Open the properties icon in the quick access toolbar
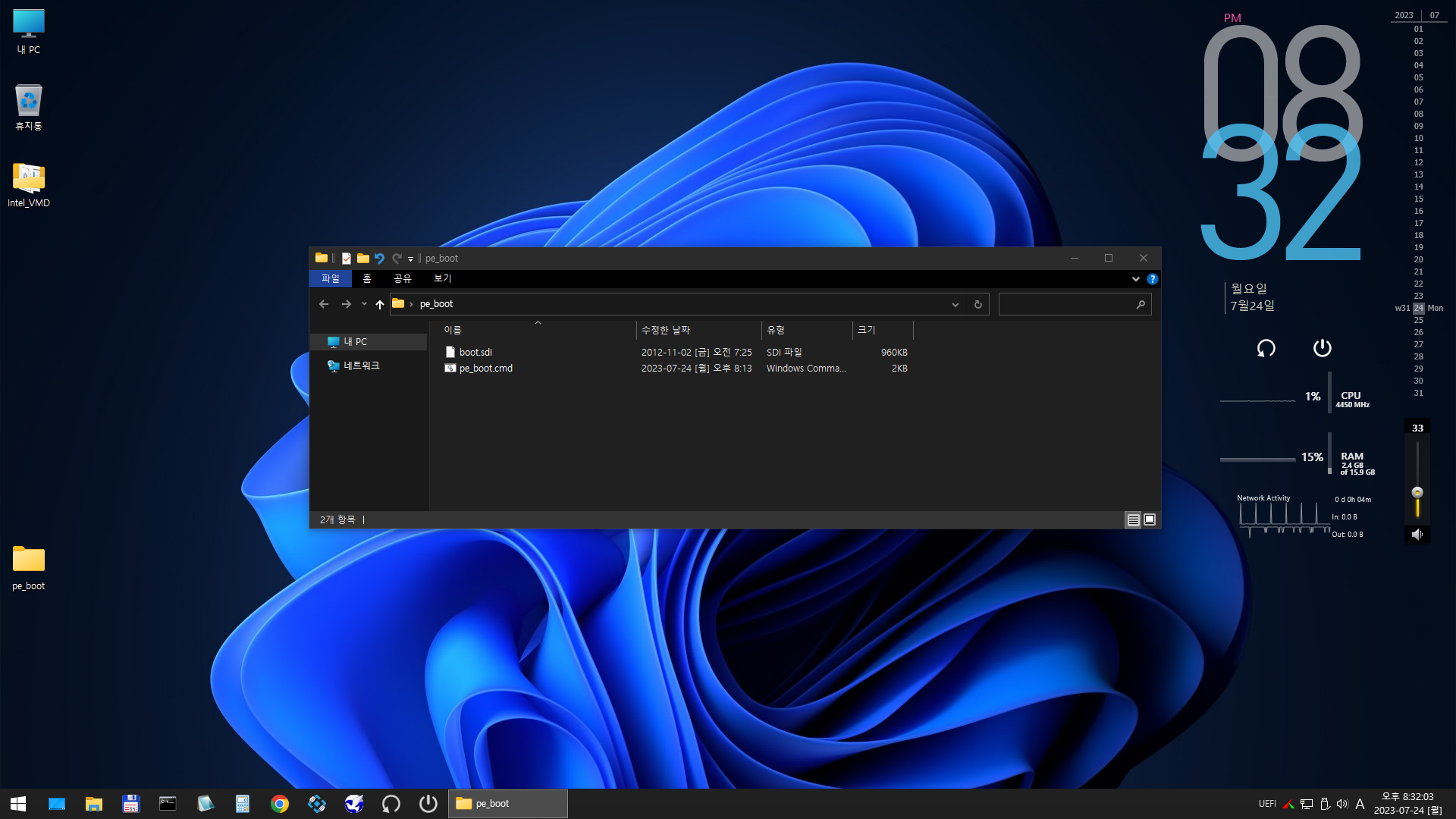 [x=347, y=259]
